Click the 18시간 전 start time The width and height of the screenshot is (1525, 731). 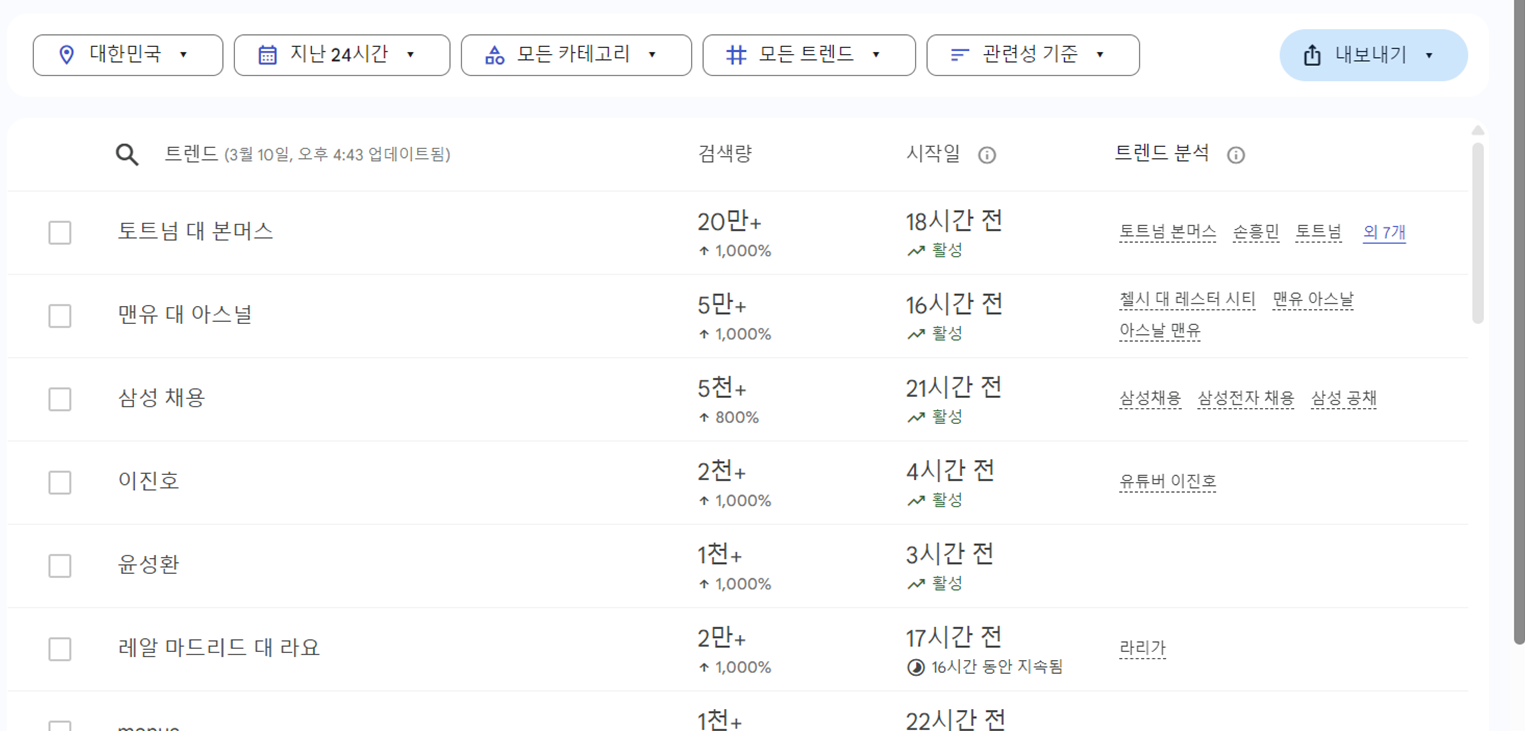tap(955, 222)
